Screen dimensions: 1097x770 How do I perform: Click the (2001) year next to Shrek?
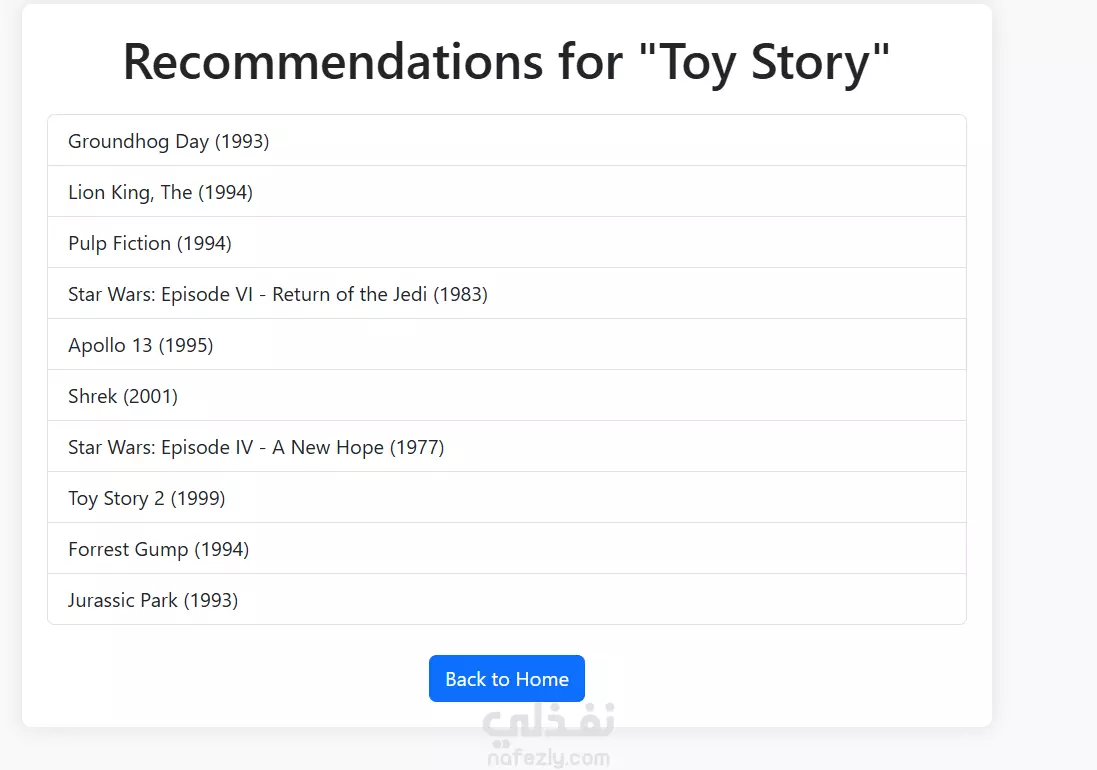coord(150,396)
